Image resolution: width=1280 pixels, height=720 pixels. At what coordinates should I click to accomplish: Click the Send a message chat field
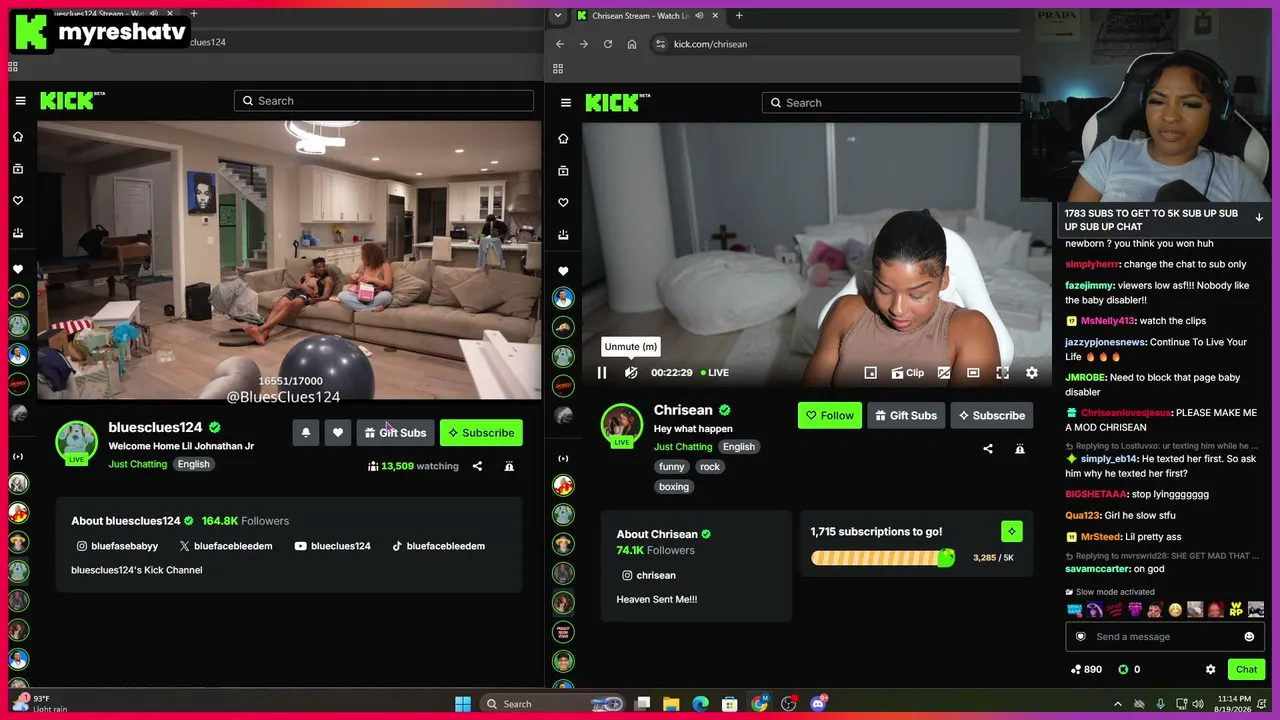tap(1164, 637)
